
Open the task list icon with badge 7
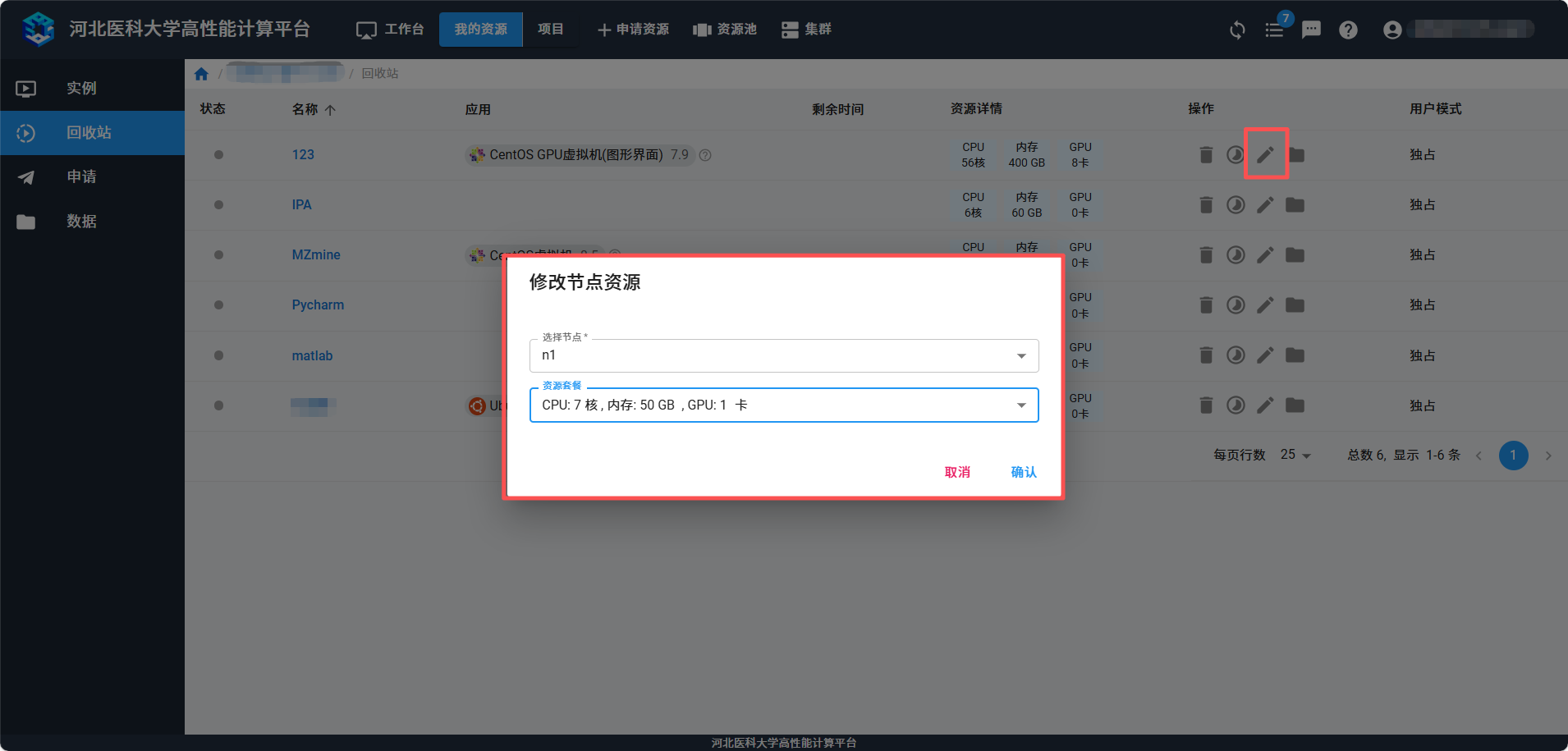(1274, 30)
